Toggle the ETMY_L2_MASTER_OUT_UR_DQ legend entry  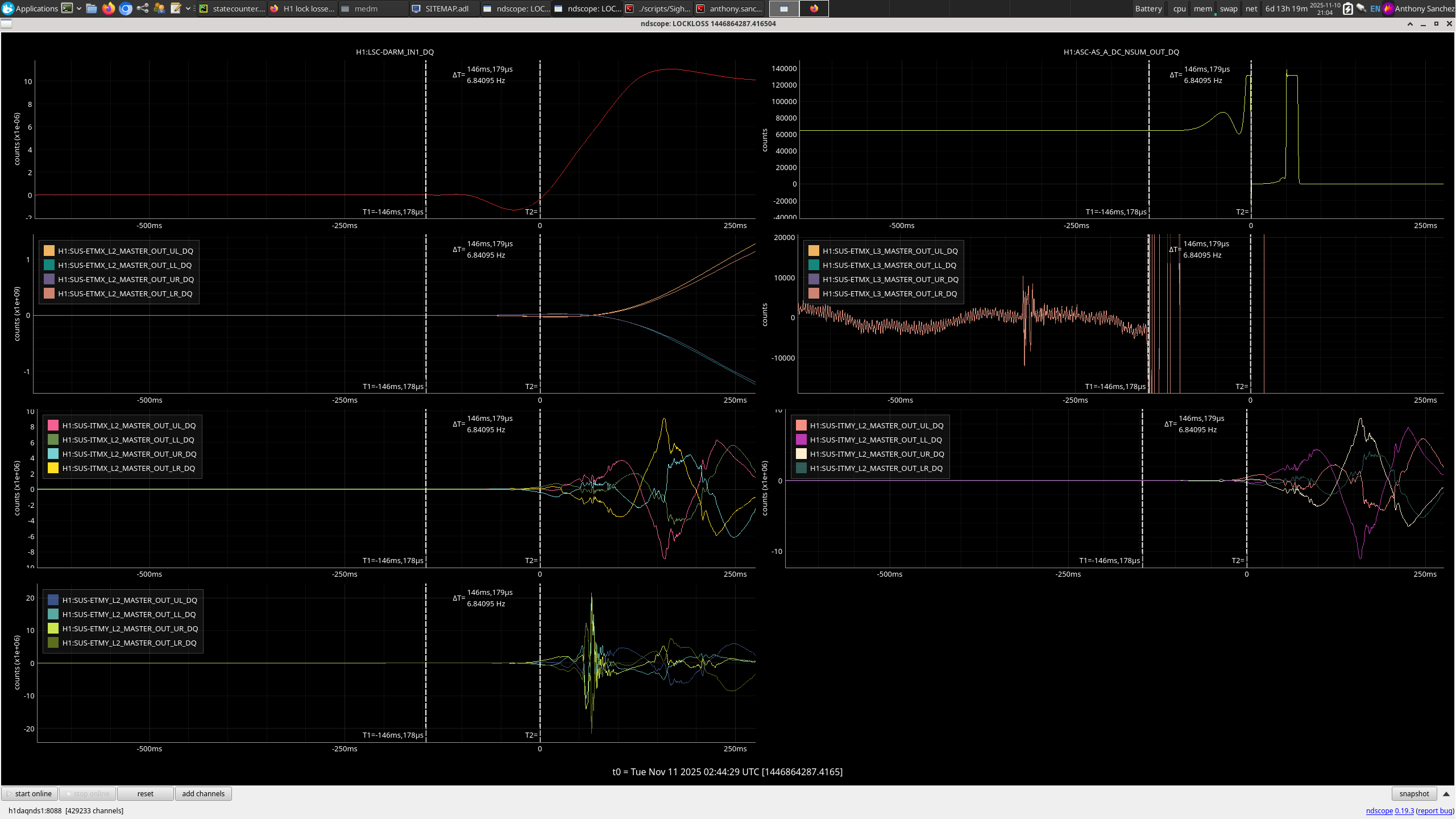tap(130, 628)
